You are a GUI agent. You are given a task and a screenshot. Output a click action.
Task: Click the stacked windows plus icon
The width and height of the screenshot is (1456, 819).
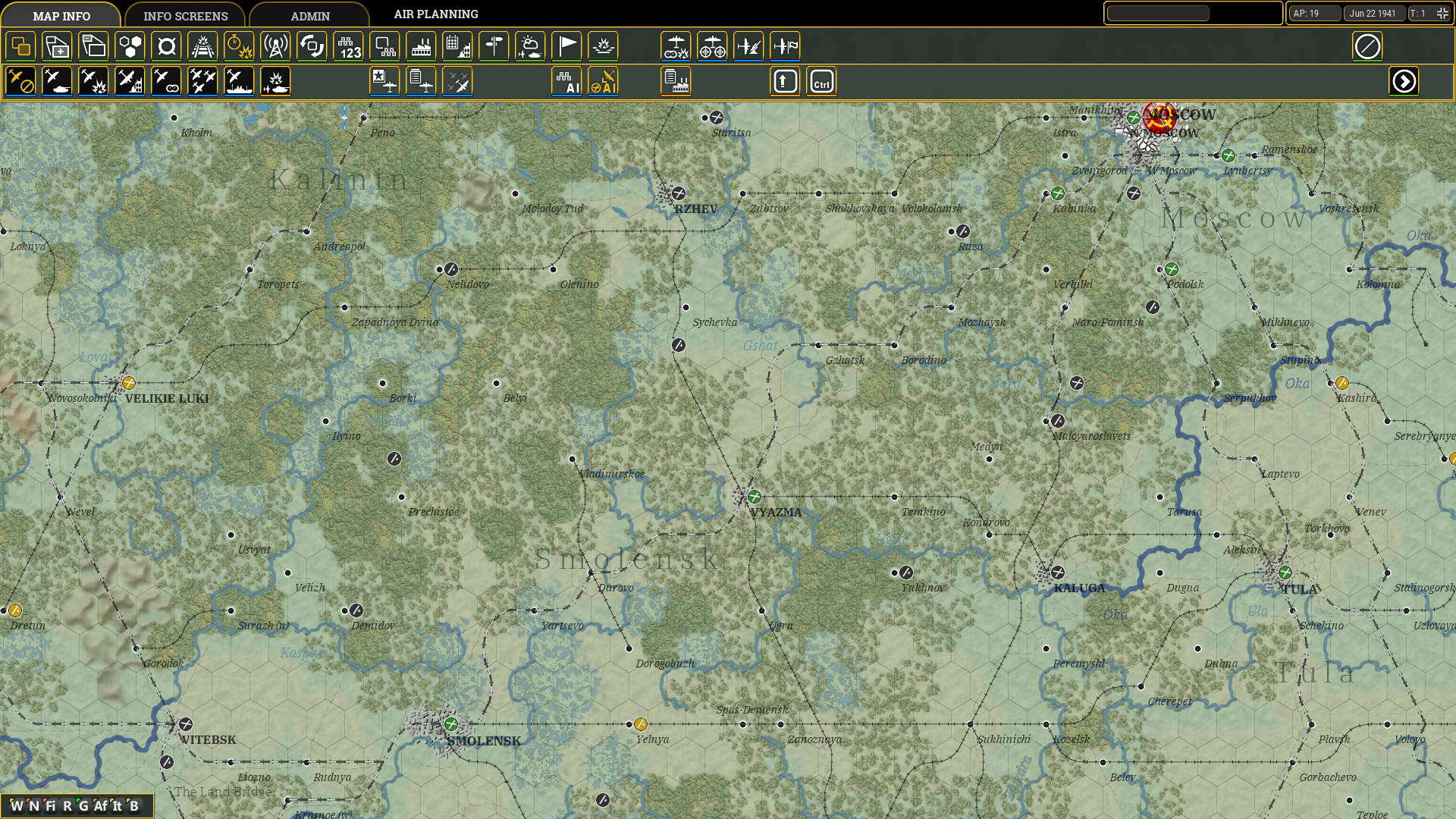click(57, 46)
